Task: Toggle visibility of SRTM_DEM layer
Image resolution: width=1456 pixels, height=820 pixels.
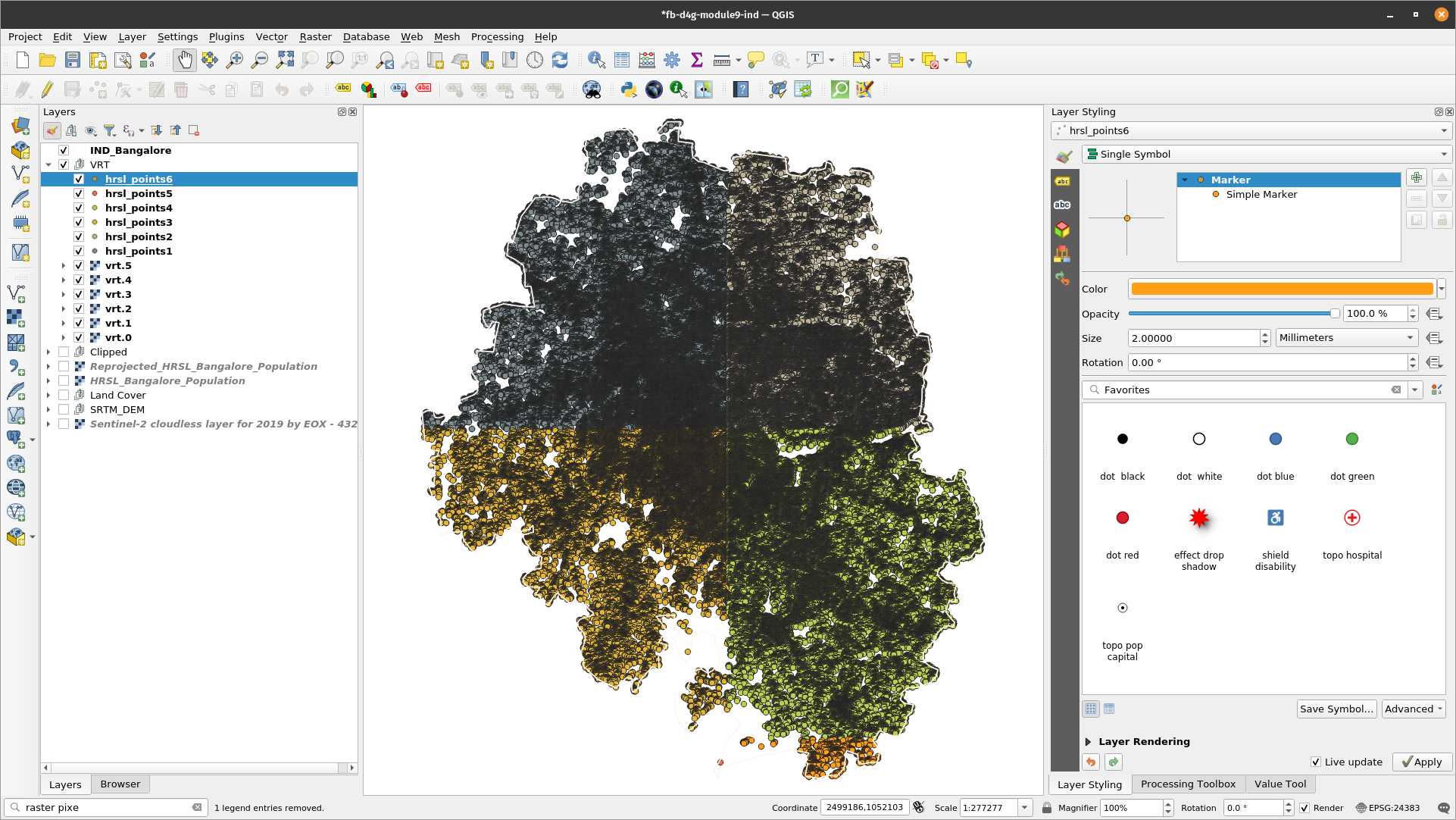Action: pos(63,409)
